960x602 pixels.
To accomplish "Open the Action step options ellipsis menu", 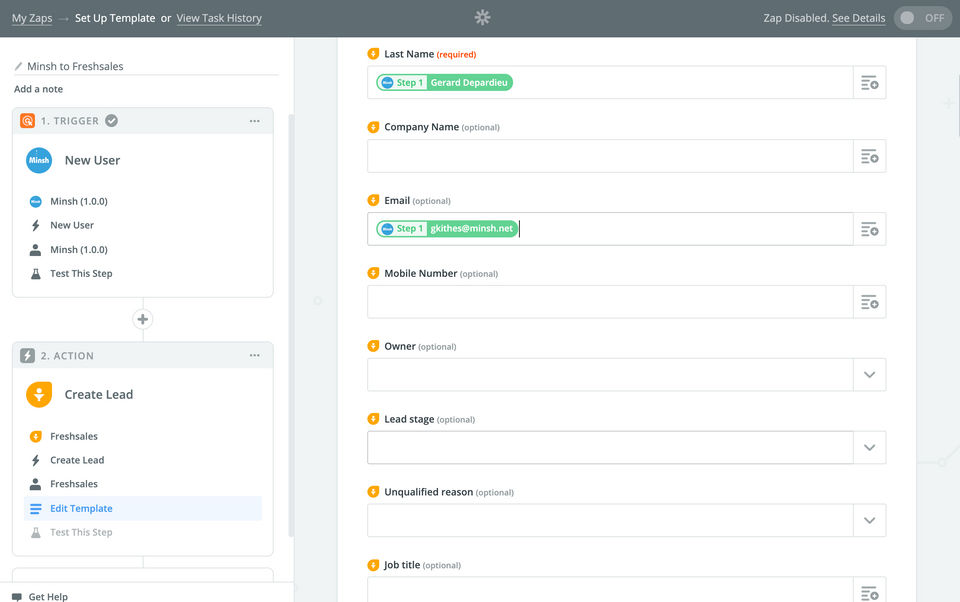I will (255, 356).
